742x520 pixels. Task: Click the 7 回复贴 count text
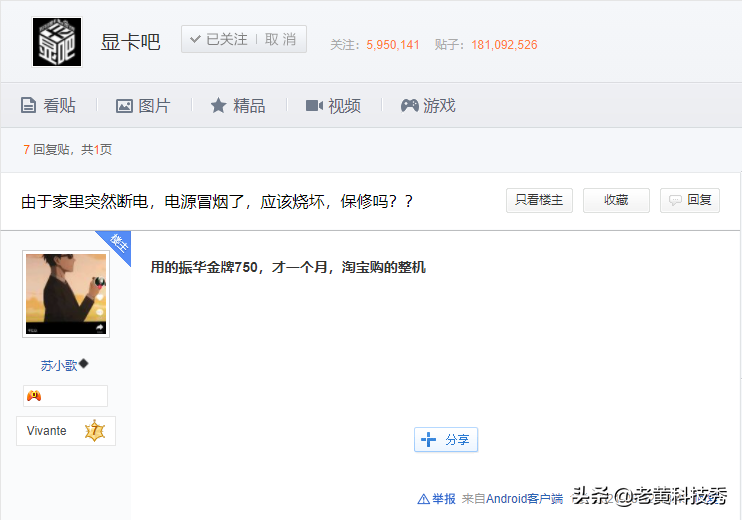[46, 150]
